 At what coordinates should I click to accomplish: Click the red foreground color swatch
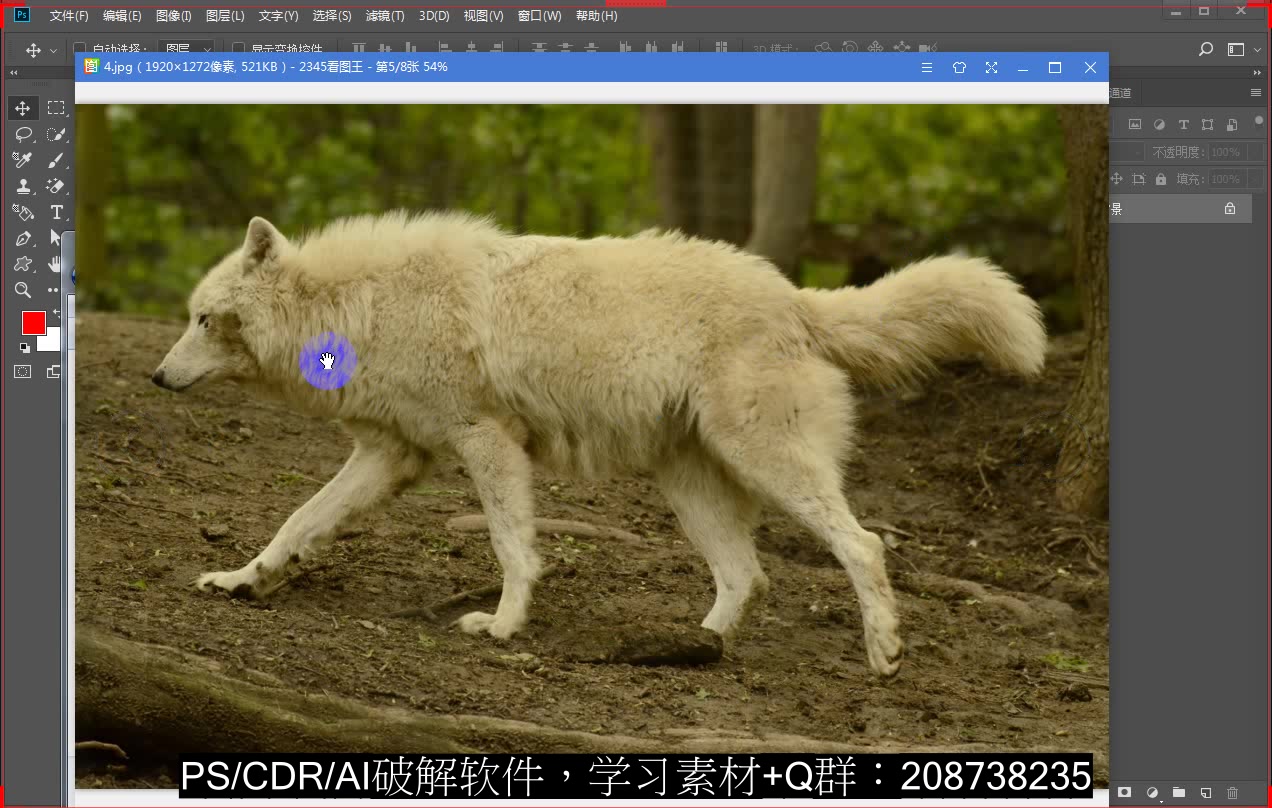33,323
